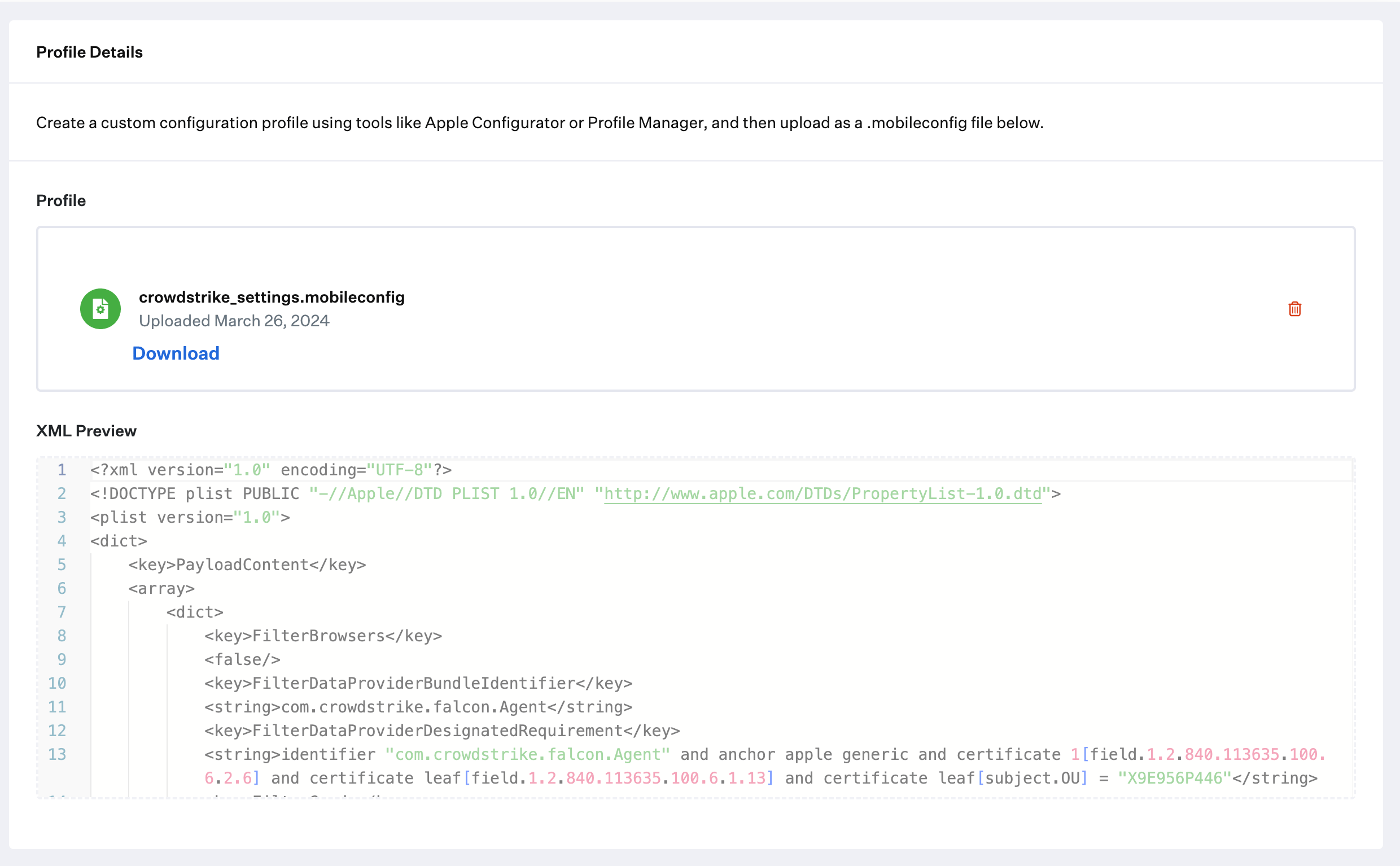This screenshot has height=866, width=1400.
Task: Click the Profile Details heading
Action: point(89,52)
